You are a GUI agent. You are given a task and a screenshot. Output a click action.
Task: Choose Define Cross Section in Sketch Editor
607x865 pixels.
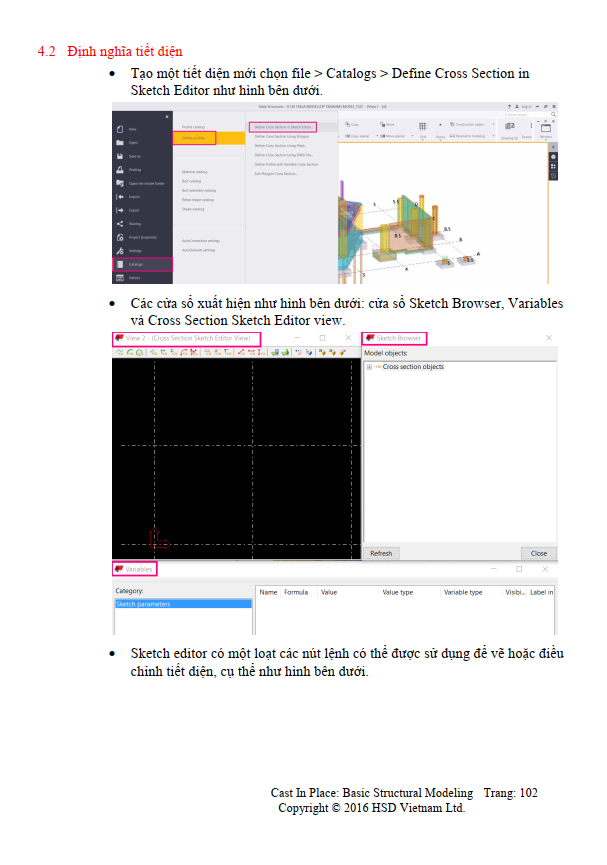[284, 128]
